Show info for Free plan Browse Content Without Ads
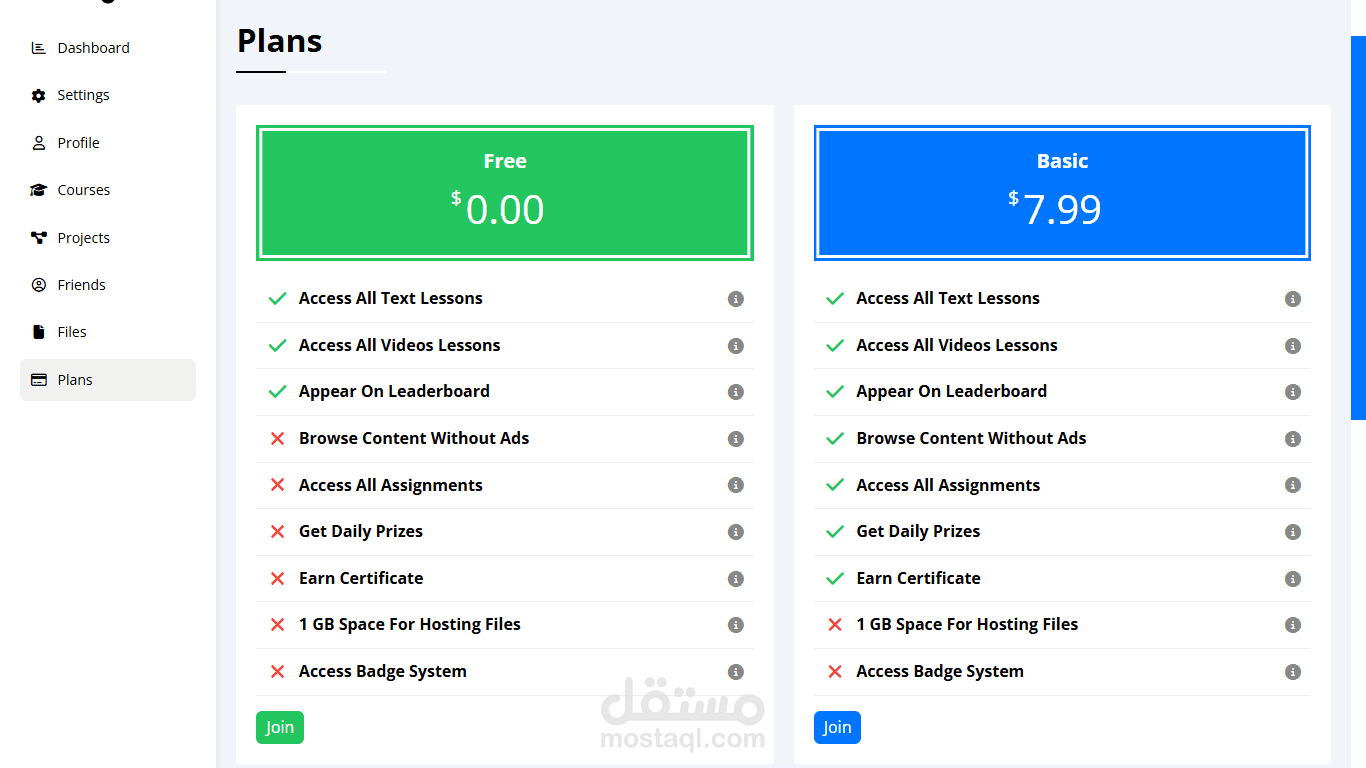Image resolution: width=1366 pixels, height=768 pixels. 736,439
